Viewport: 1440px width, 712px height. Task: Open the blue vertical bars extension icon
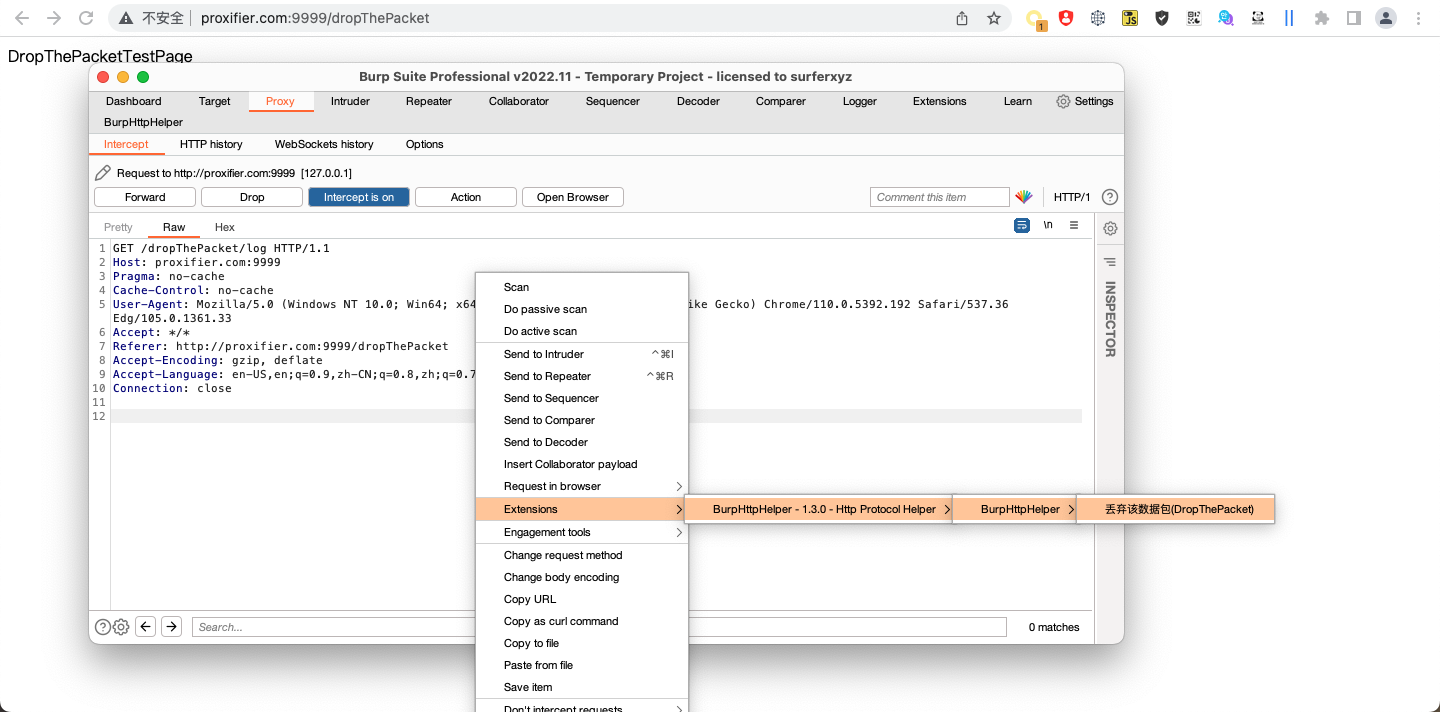pyautogui.click(x=1289, y=18)
